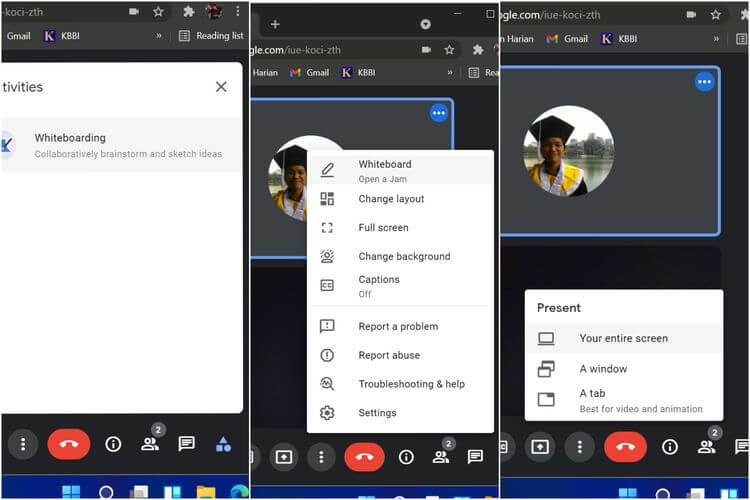This screenshot has width=750, height=500.
Task: Open Microsoft Edge from Activities screenshot taskbar
Action: coord(239,491)
